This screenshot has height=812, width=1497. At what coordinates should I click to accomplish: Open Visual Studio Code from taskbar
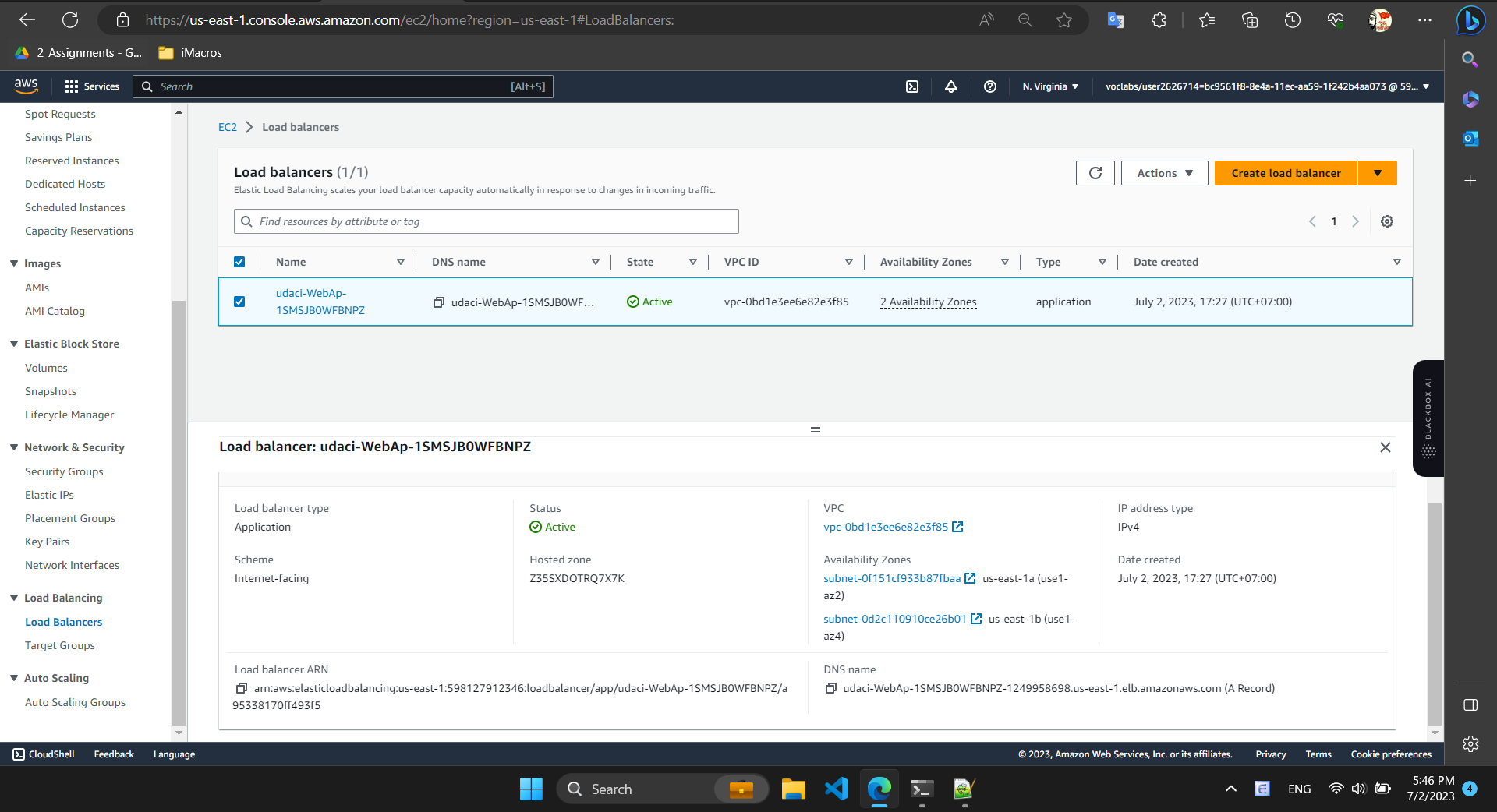pos(836,789)
